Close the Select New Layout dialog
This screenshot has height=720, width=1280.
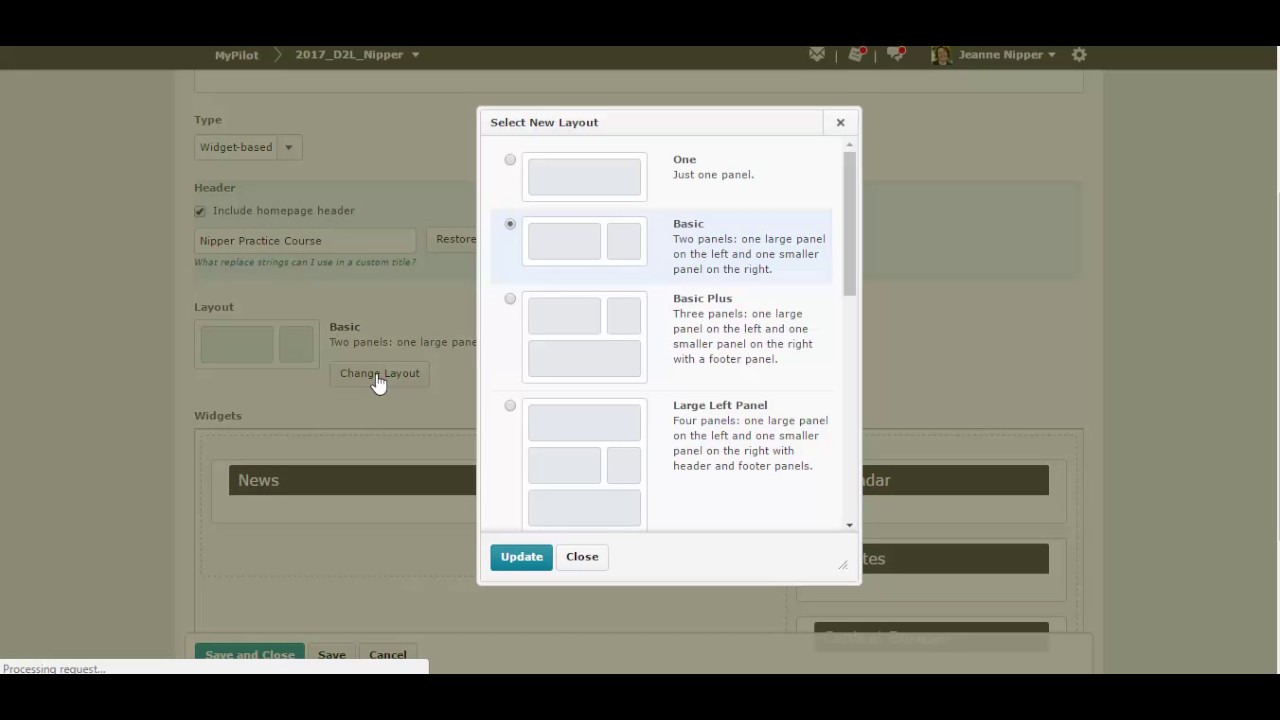(x=840, y=122)
